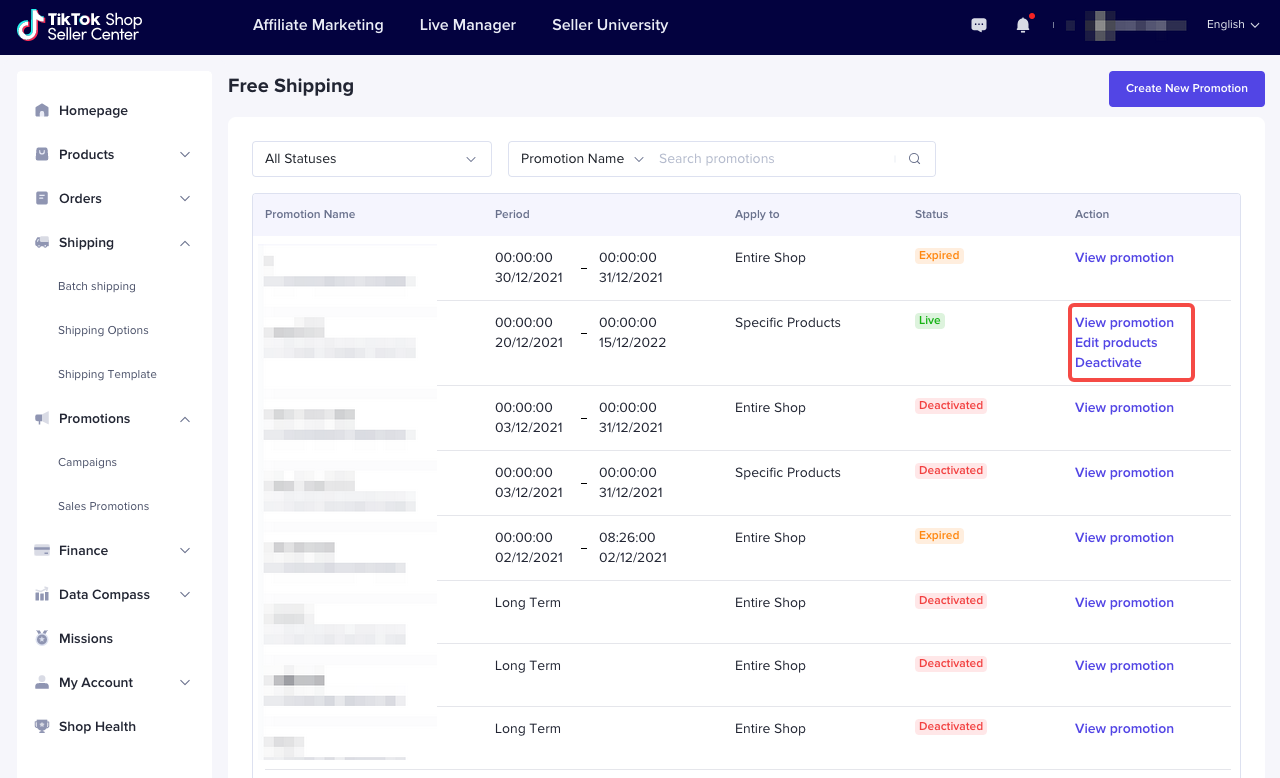Click the Missions medal icon

pos(42,639)
